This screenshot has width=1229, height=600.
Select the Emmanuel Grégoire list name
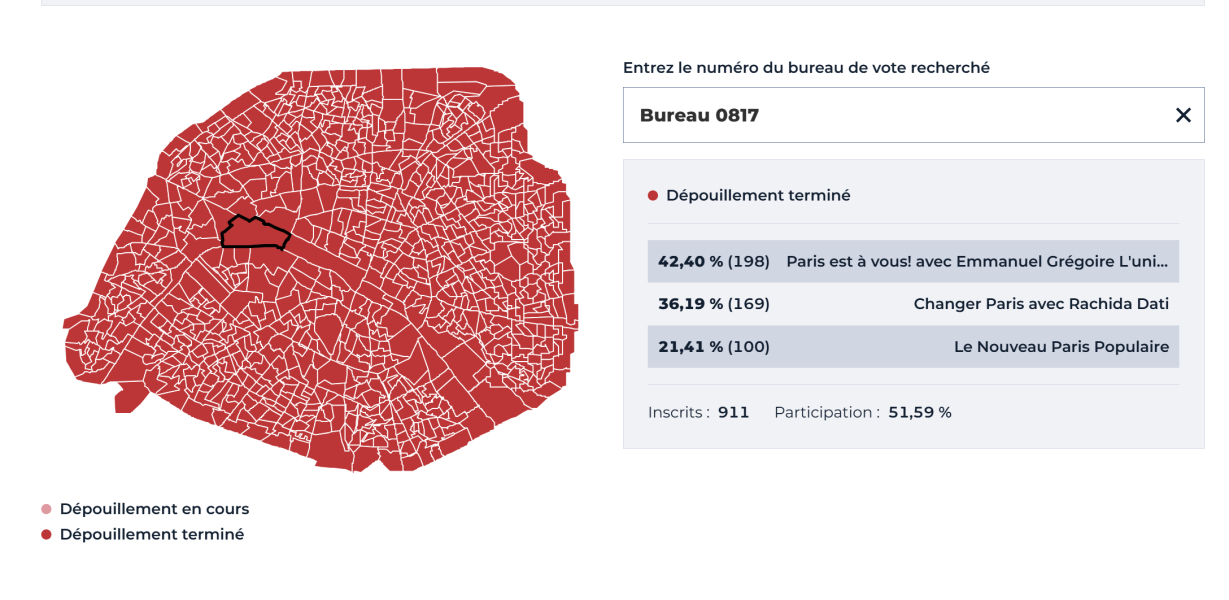tap(977, 262)
